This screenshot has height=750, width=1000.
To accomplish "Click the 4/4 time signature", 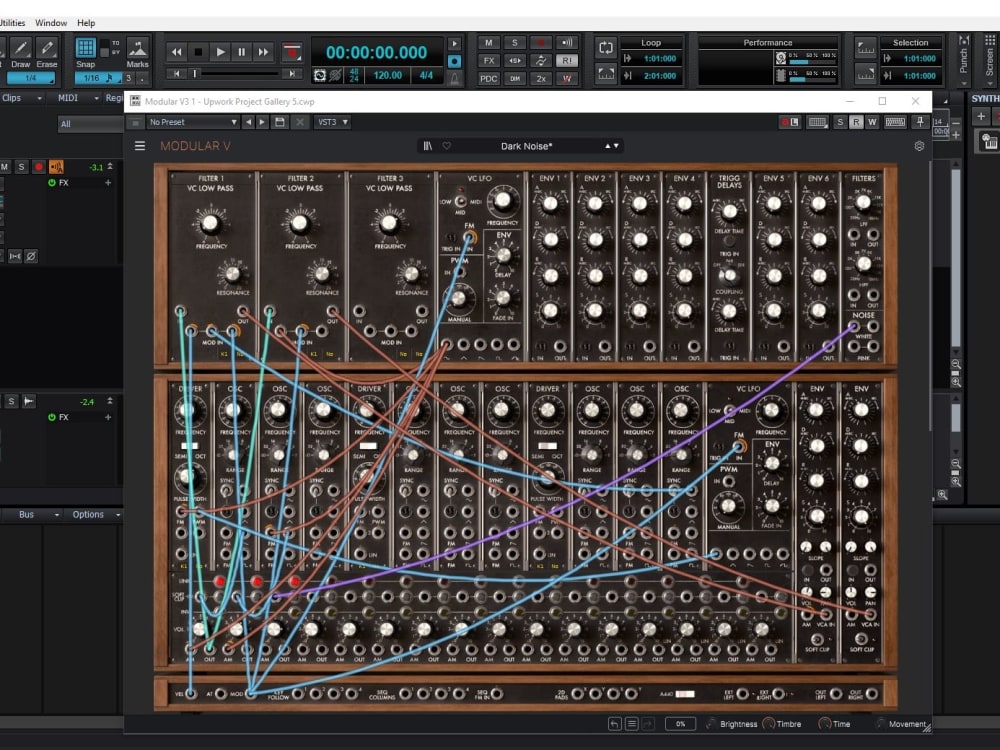I will tap(426, 75).
